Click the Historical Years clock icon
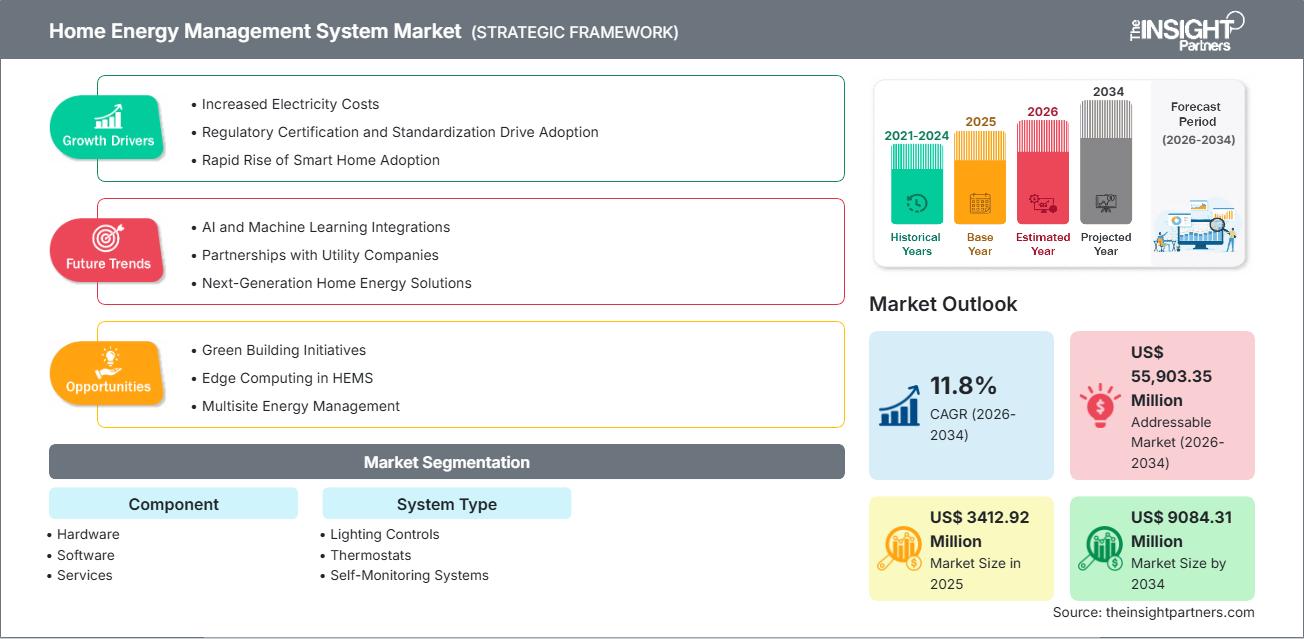 point(914,205)
